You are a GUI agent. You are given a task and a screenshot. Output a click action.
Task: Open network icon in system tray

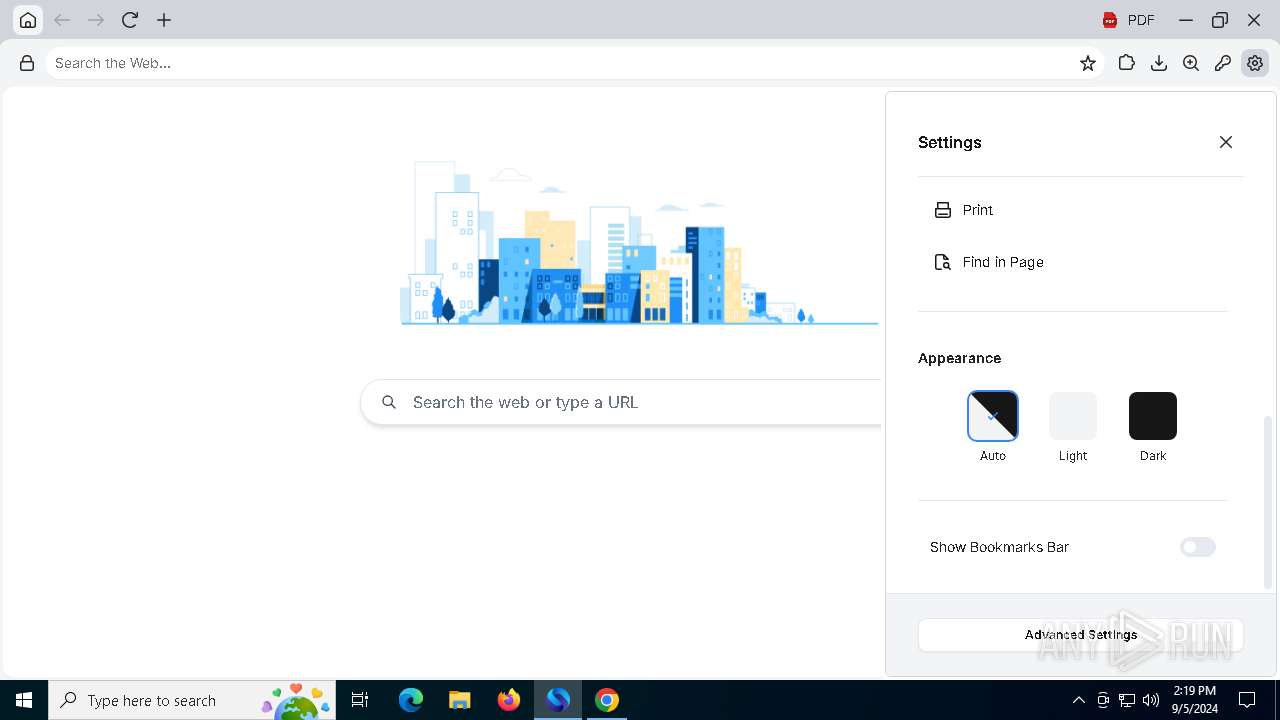(x=1127, y=700)
